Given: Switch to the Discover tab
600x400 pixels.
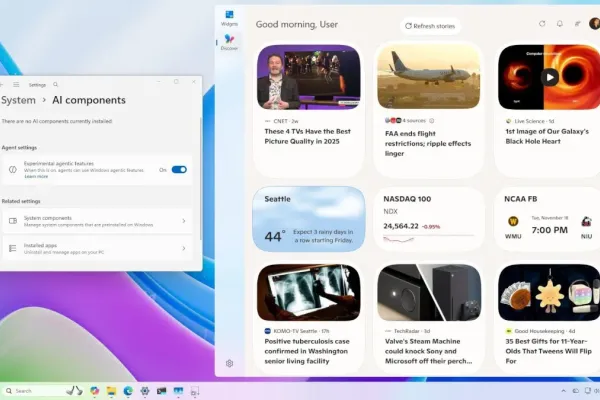Looking at the screenshot, I should point(229,42).
